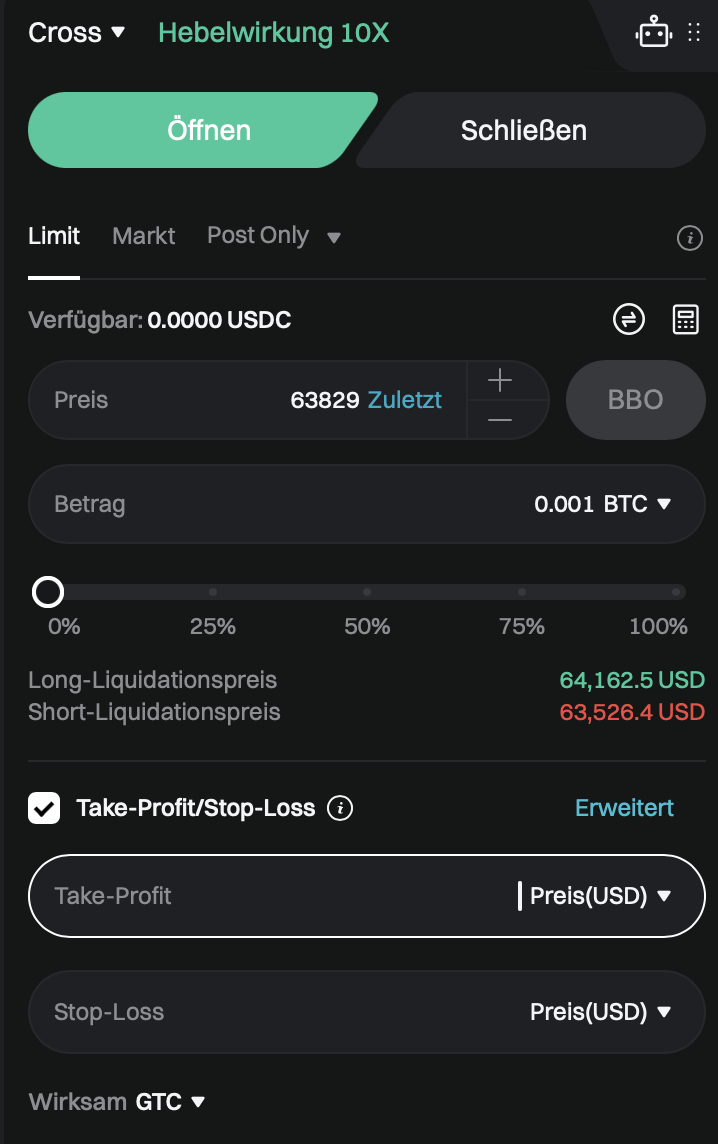Open the calculator icon
Screen dimensions: 718x1144
click(685, 319)
